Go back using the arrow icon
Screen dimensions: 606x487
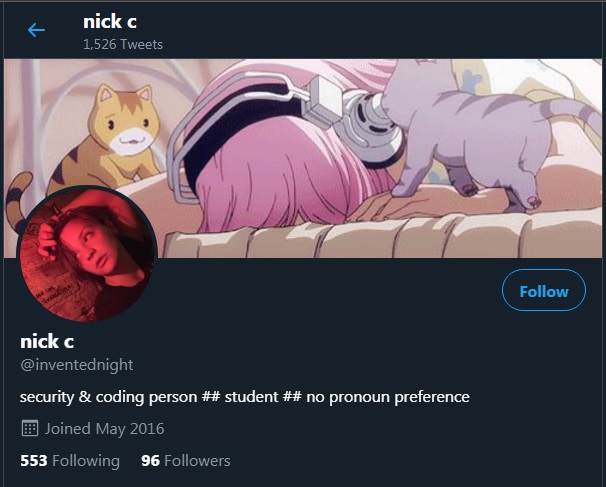tap(36, 30)
